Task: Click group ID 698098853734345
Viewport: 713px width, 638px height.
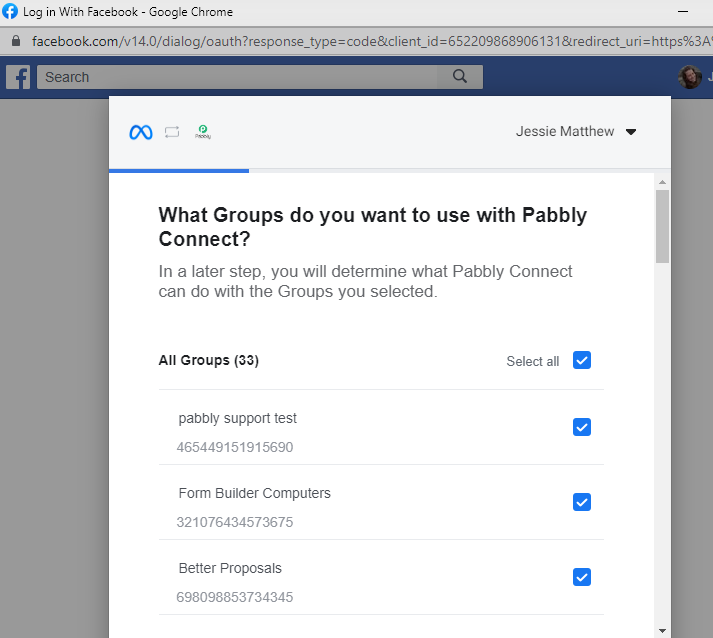Action: click(235, 597)
